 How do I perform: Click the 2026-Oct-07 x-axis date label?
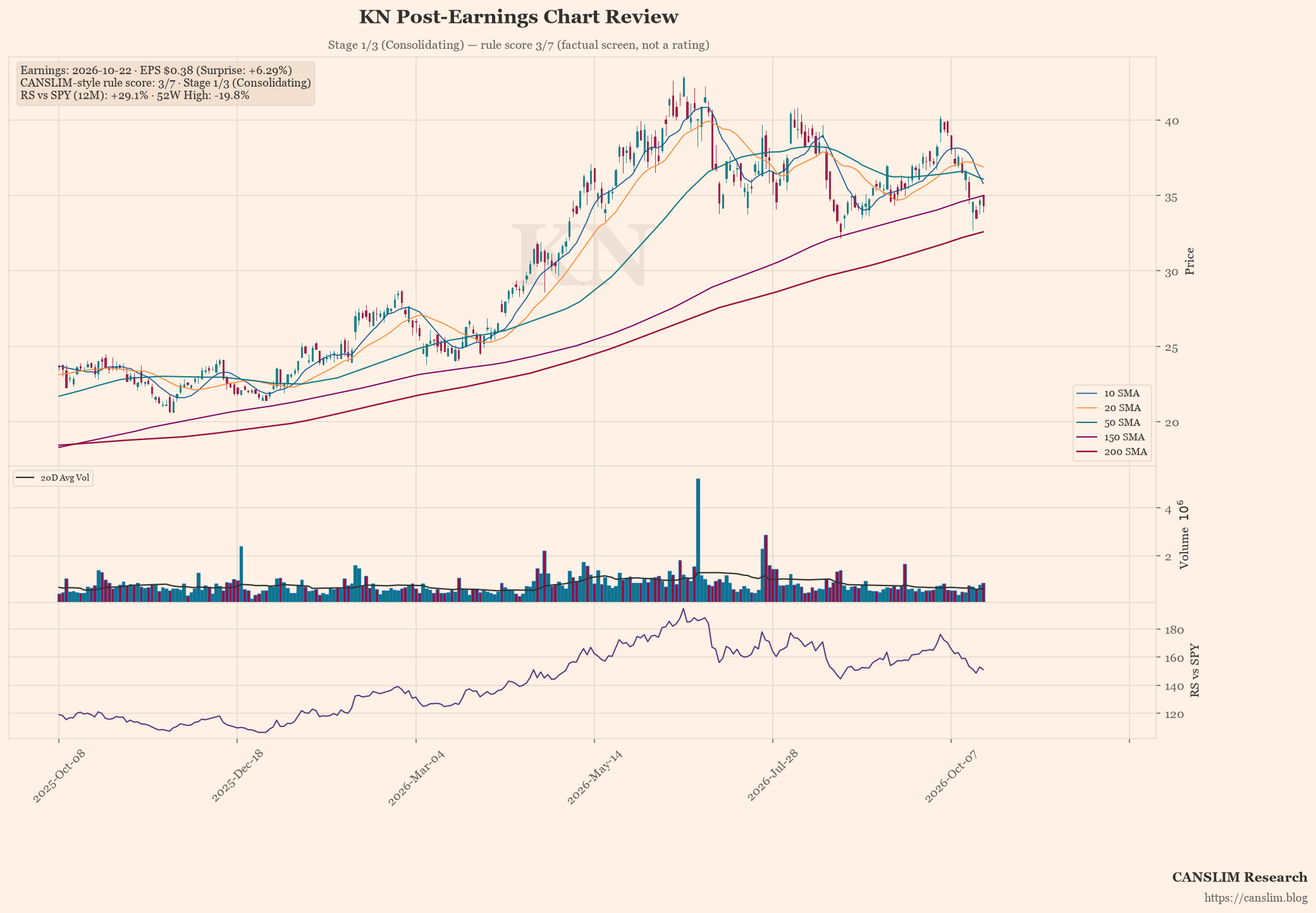click(x=951, y=776)
